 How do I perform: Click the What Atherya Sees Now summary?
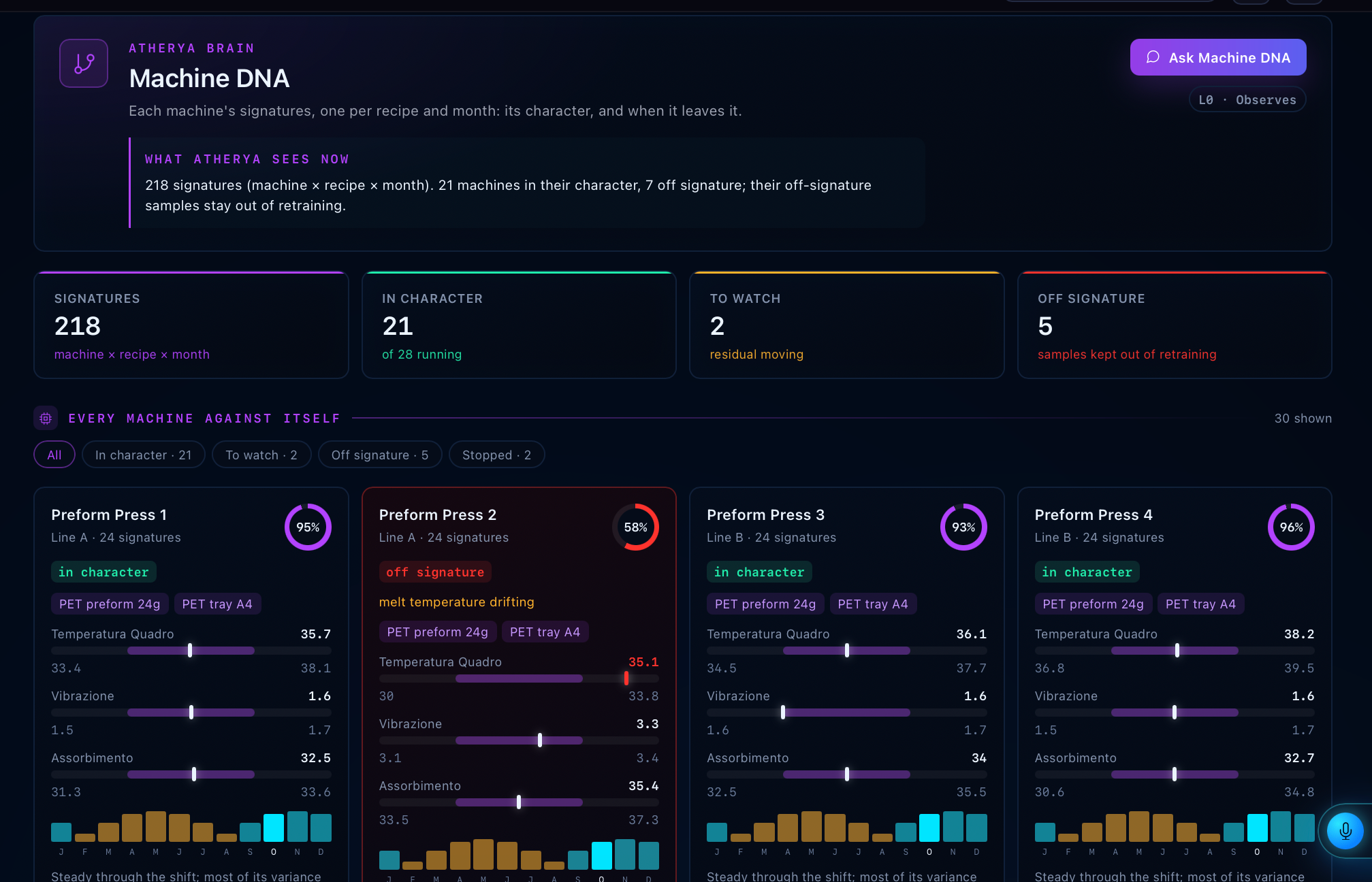527,182
